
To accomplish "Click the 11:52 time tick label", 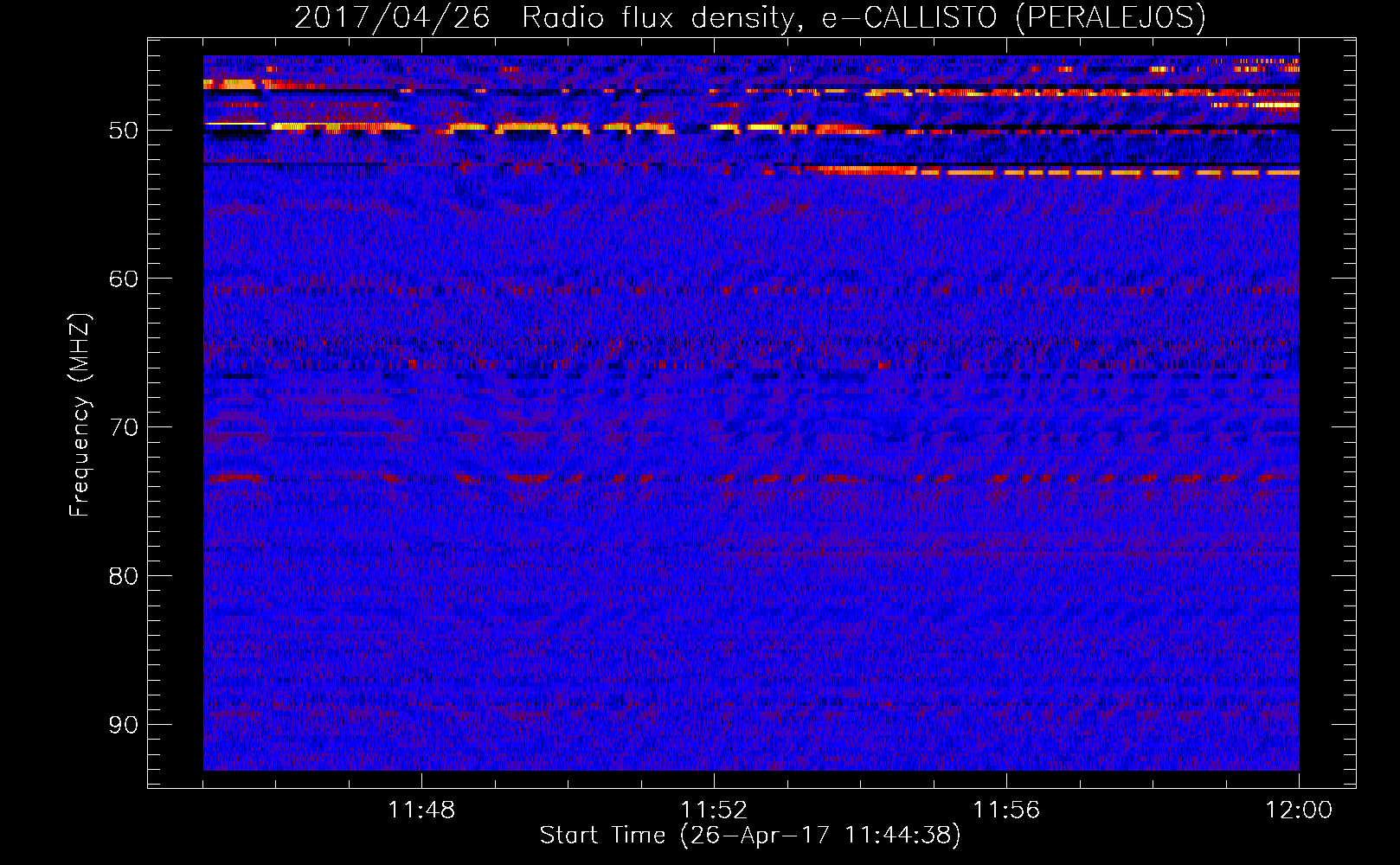I will click(x=714, y=811).
